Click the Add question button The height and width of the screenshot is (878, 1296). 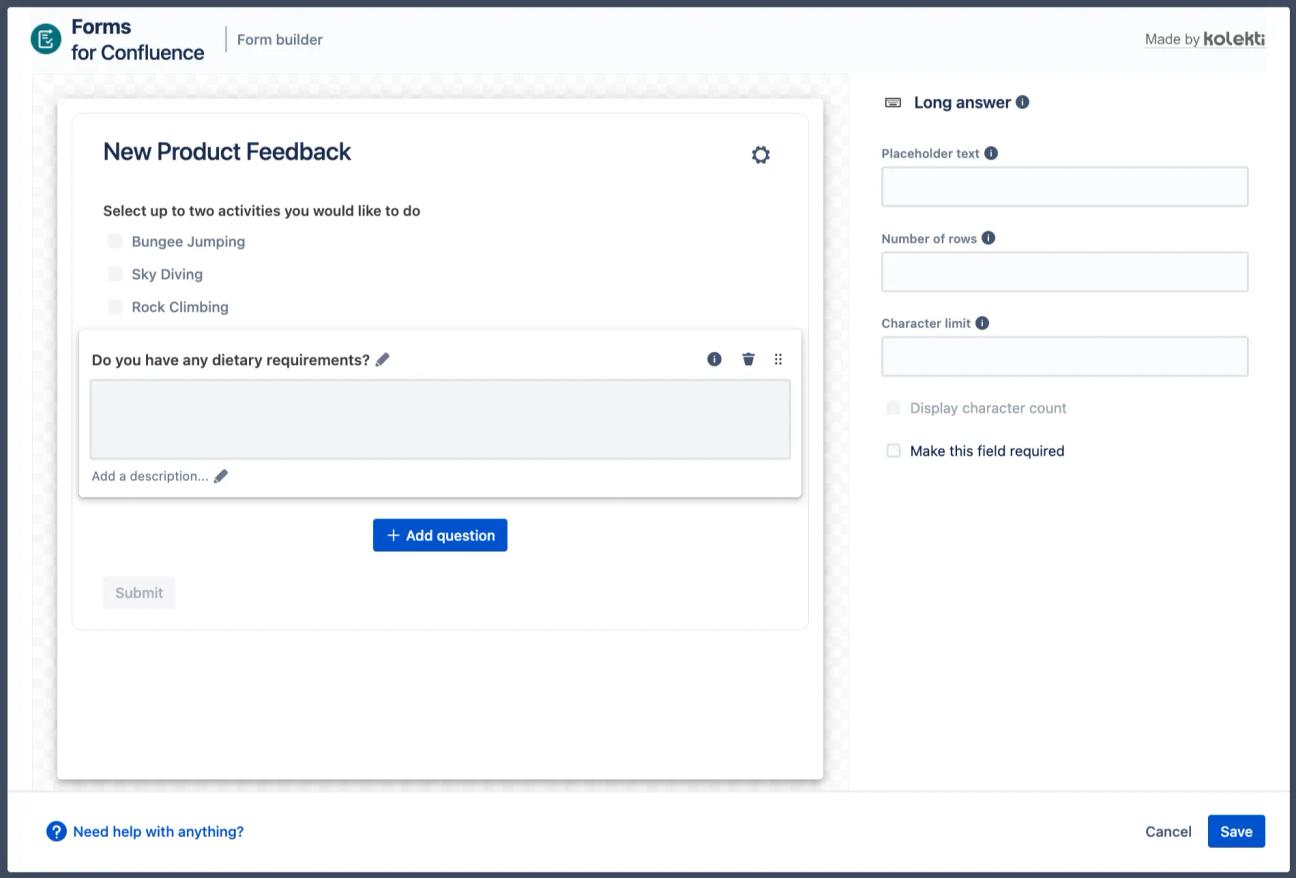440,535
